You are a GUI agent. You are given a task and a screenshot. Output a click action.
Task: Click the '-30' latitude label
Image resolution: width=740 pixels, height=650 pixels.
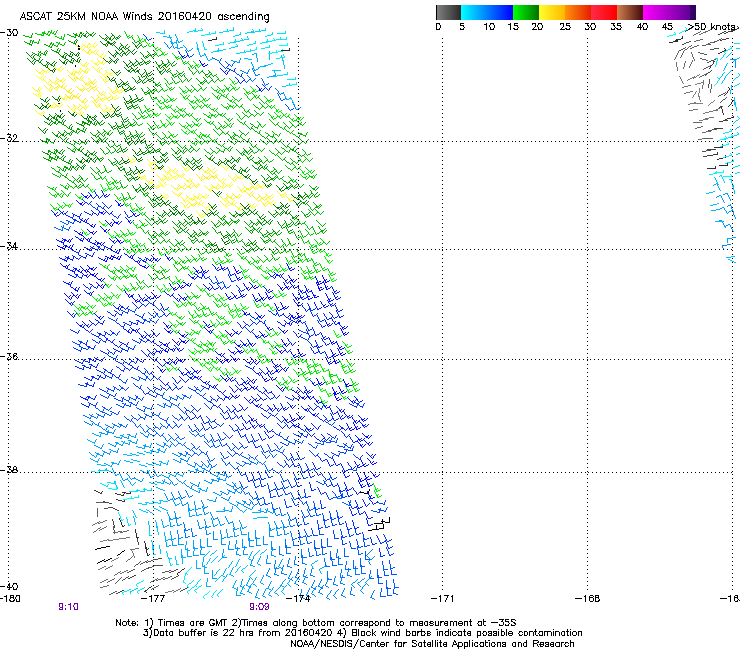[9, 32]
